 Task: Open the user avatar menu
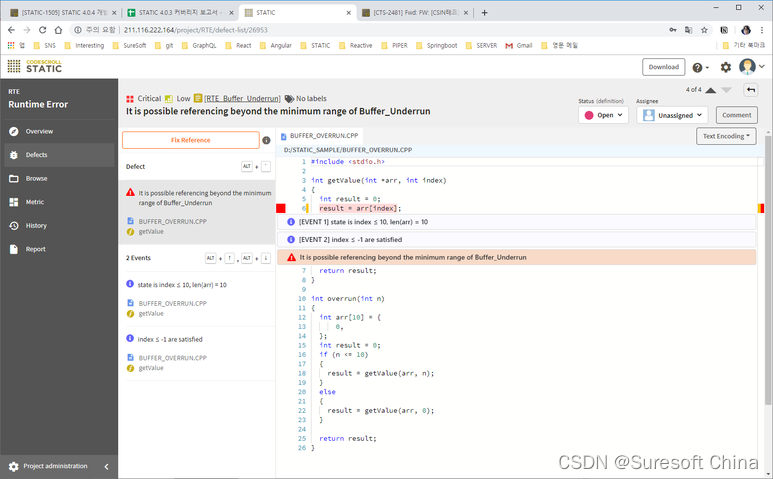point(752,67)
